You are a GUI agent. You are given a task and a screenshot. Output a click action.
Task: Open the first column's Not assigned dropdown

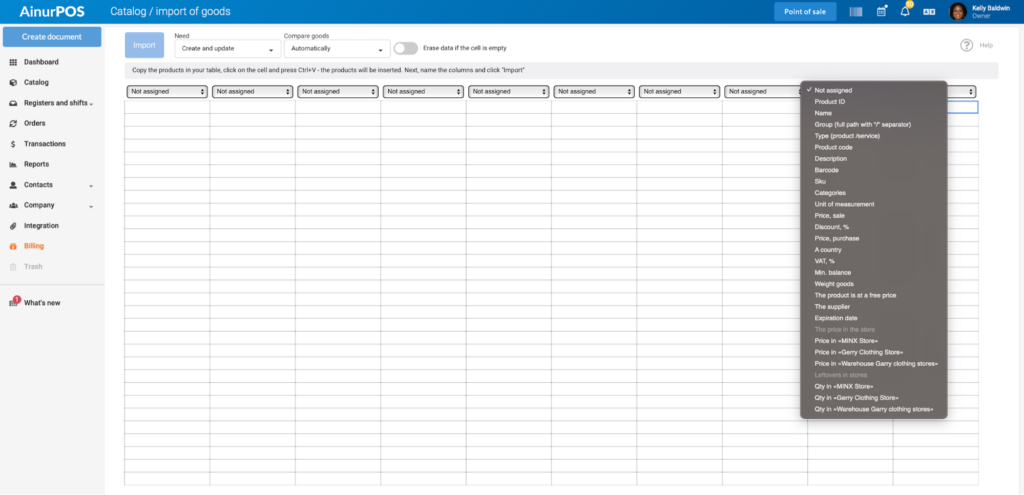(x=167, y=92)
